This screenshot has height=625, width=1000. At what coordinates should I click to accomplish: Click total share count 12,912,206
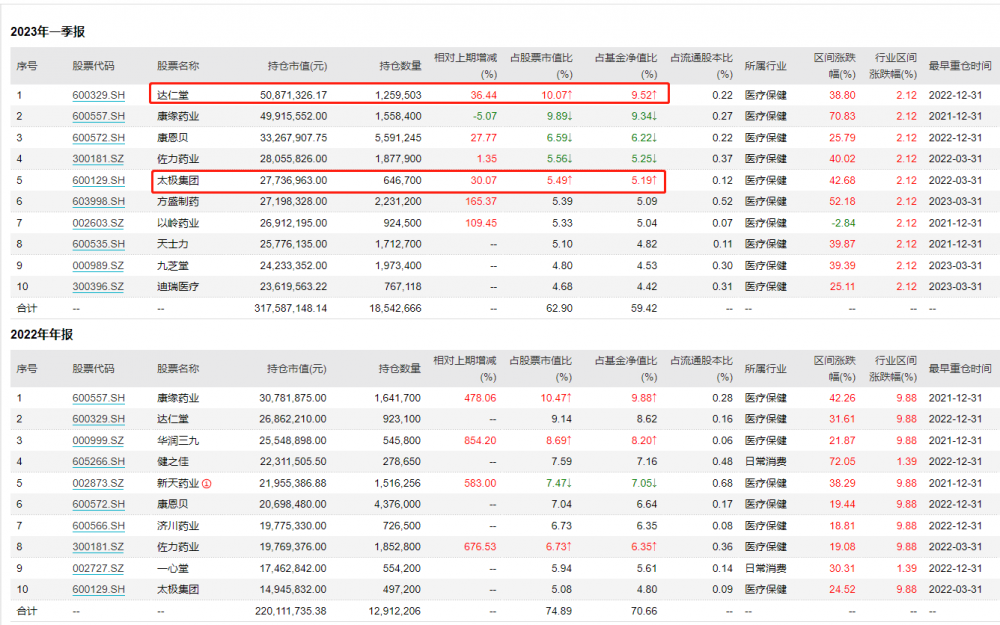(395, 611)
